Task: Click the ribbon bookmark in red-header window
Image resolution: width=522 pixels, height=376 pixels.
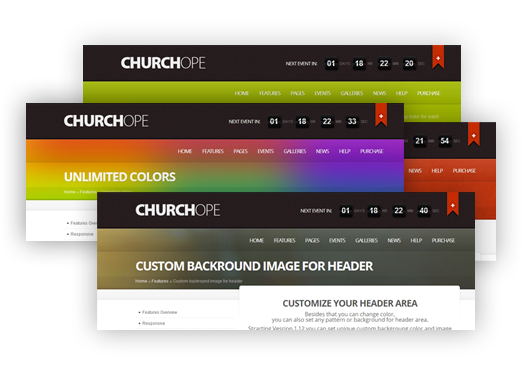Action: tap(474, 134)
